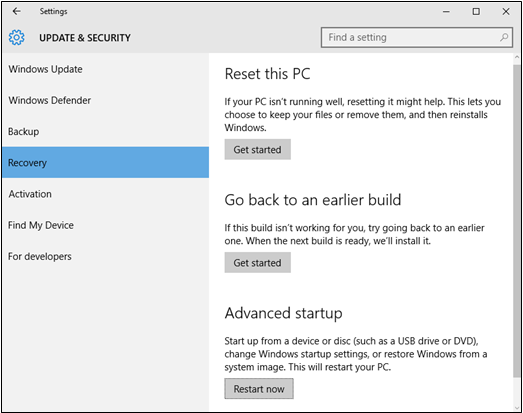Viewport: 523px width, 413px height.
Task: Click the Settings gear icon
Action: pos(16,37)
